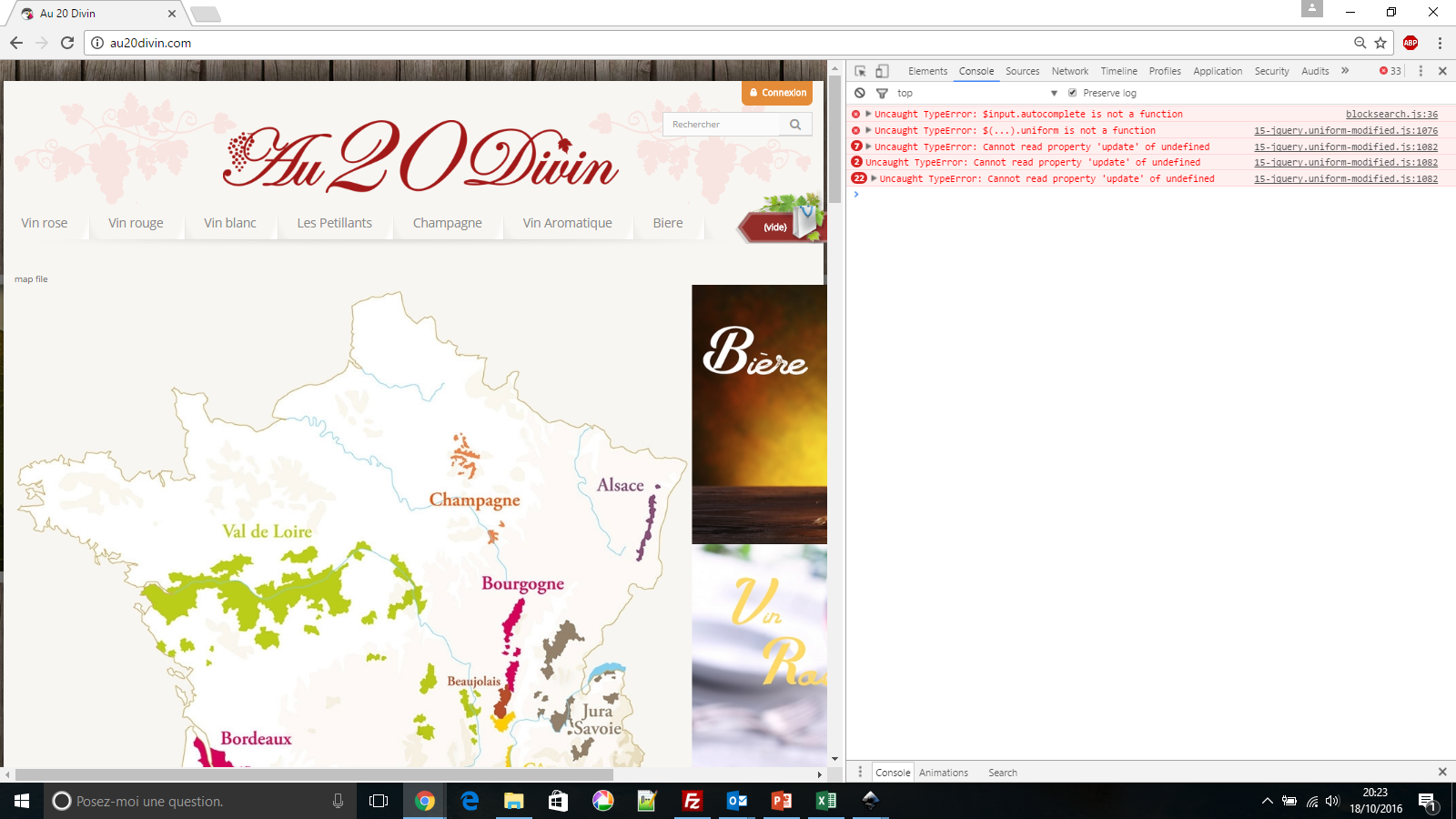Close the DevTools panel
This screenshot has width=1456, height=819.
pyautogui.click(x=1442, y=71)
